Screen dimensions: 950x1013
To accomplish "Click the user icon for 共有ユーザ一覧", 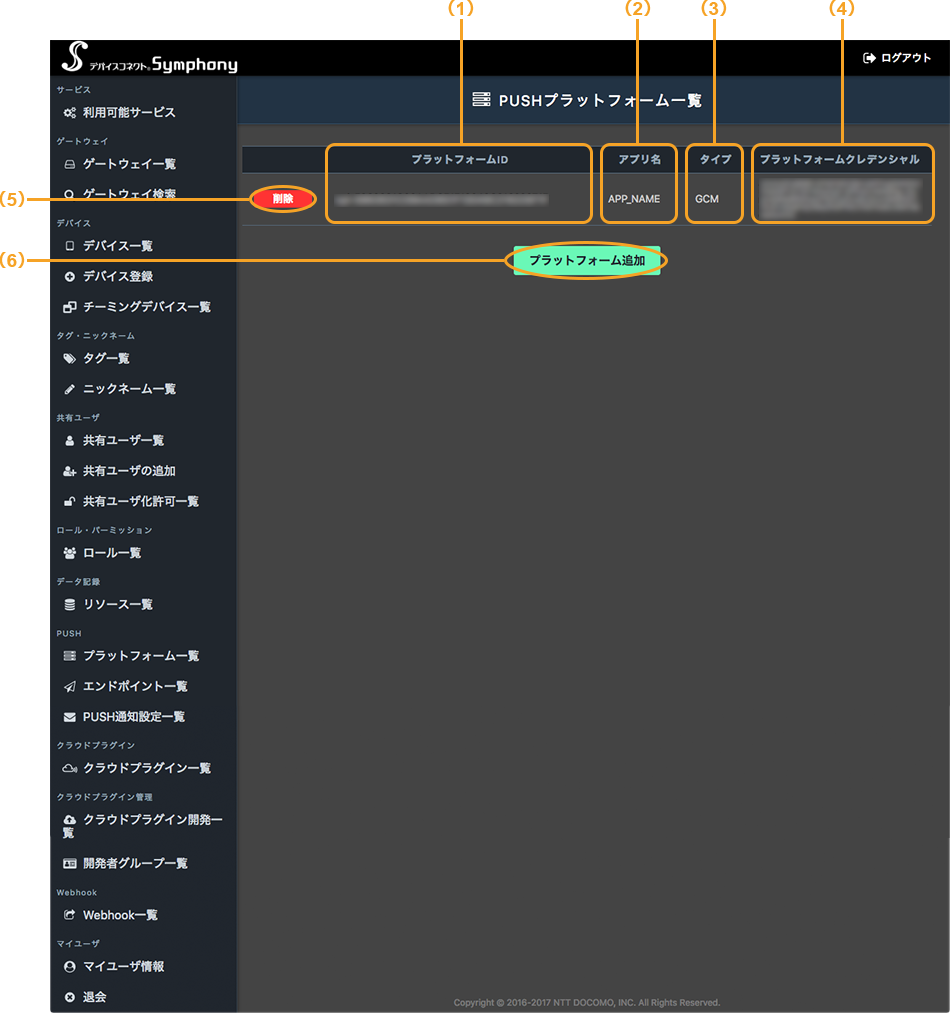I will 69,441.
